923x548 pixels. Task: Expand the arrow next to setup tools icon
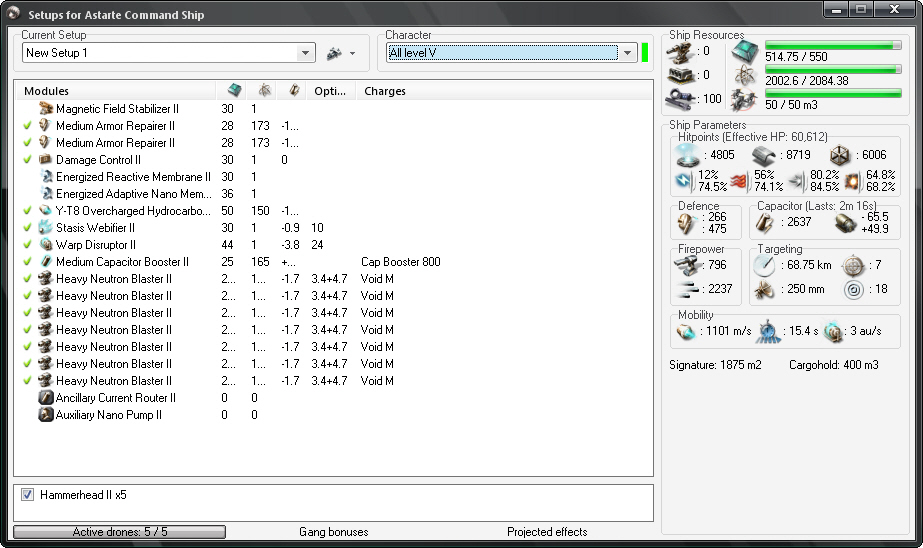pyautogui.click(x=352, y=54)
